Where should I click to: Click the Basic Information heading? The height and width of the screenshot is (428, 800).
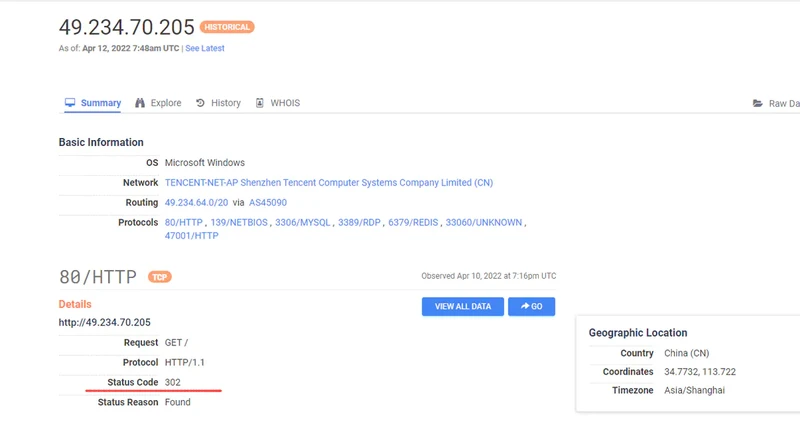pyautogui.click(x=101, y=142)
